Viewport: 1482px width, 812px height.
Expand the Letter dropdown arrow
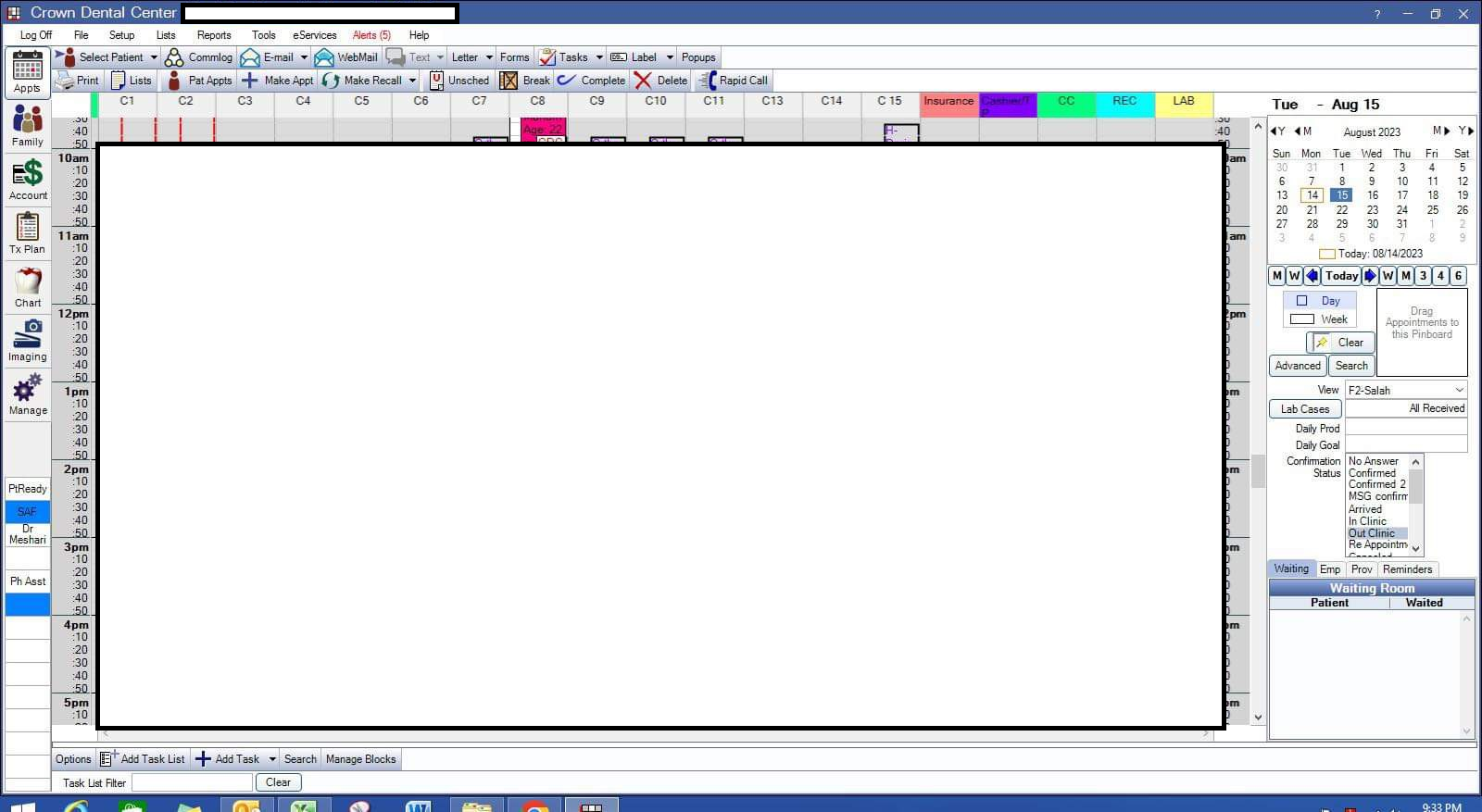click(x=489, y=57)
